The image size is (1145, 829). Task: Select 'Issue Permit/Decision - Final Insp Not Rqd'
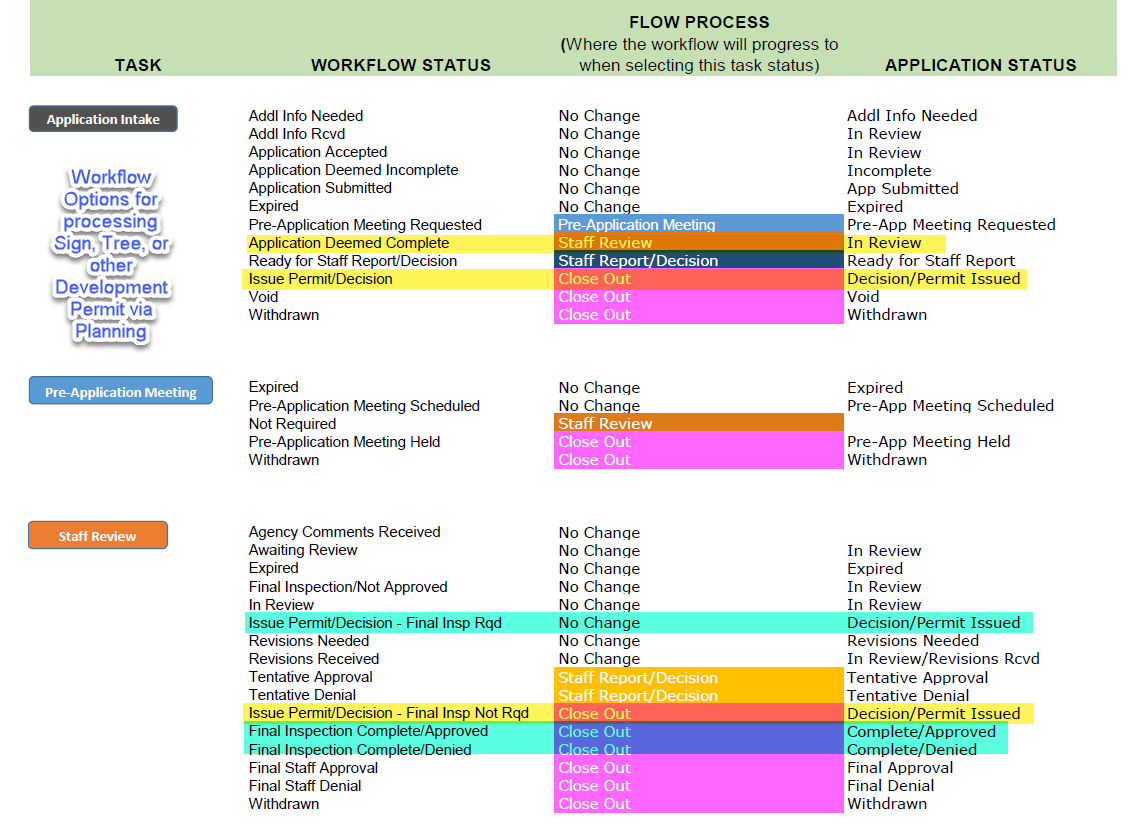388,713
